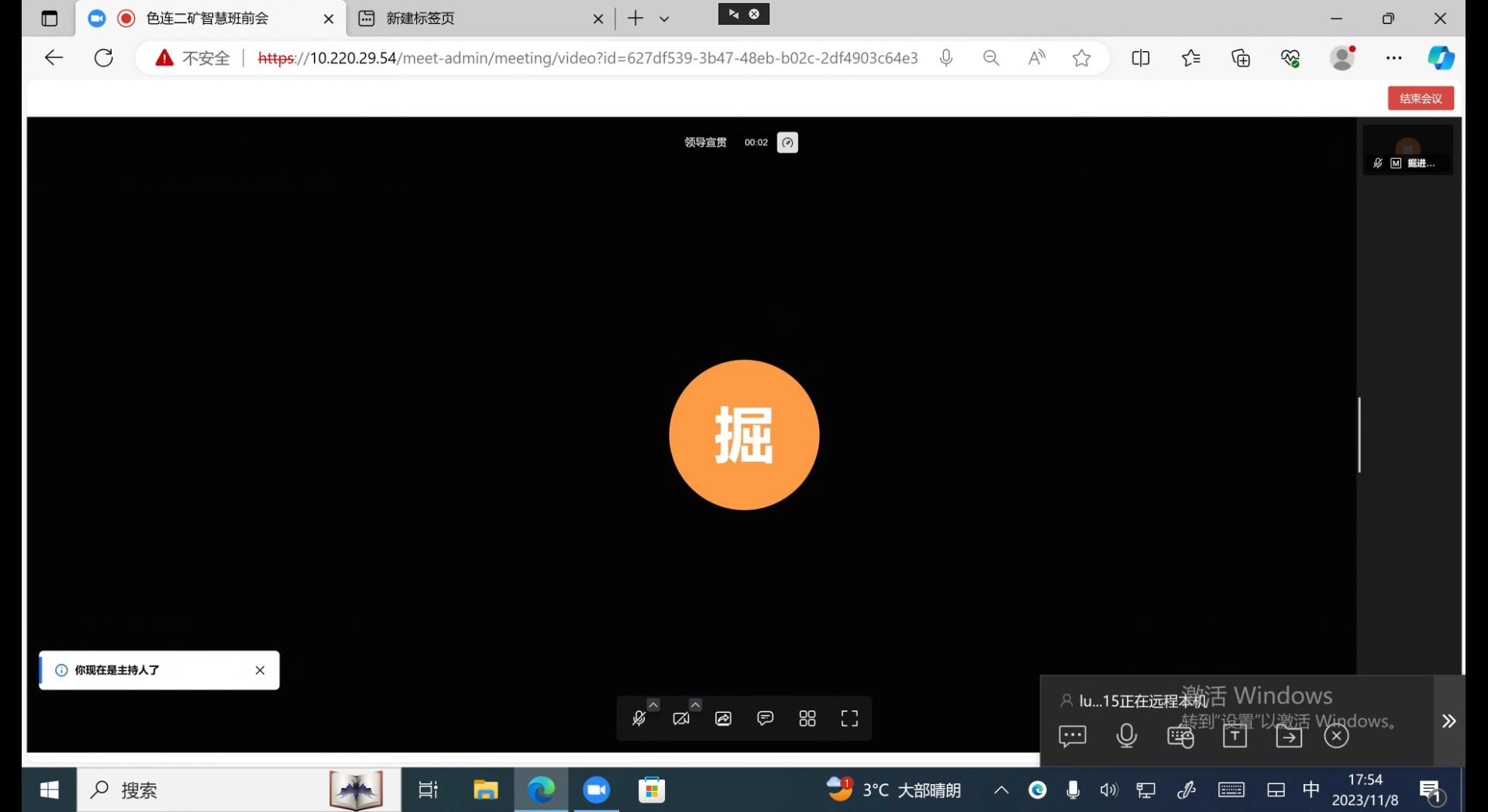This screenshot has width=1488, height=812.
Task: Switch to grid layout view
Action: pos(808,719)
